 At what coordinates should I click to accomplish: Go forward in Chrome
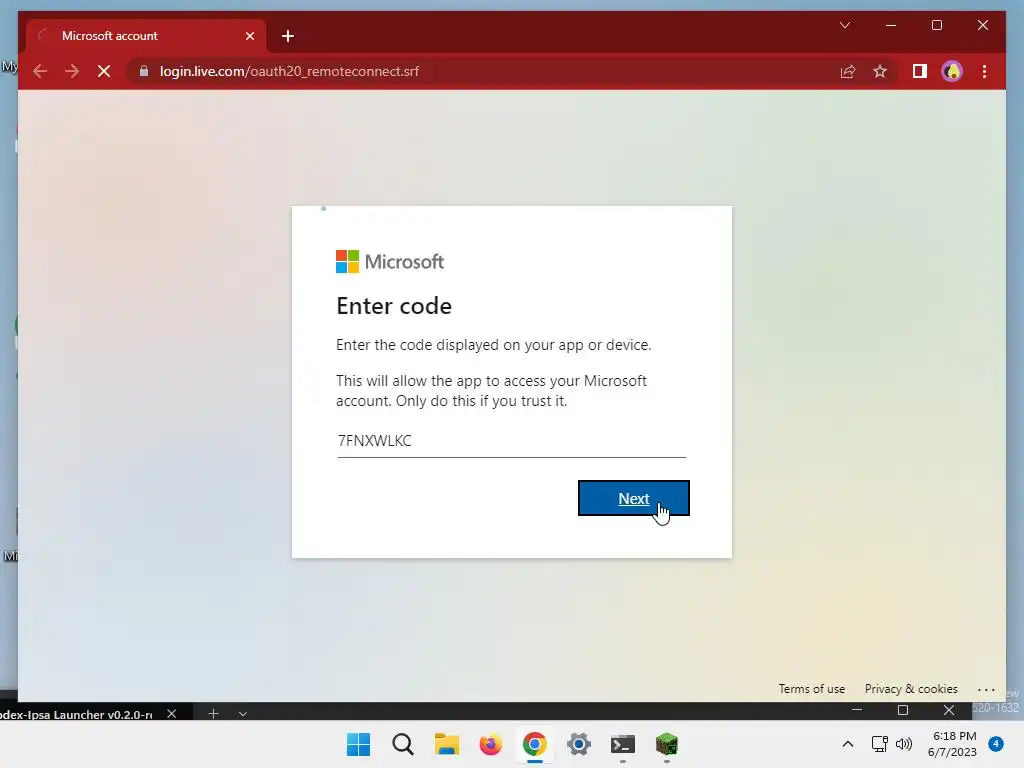[72, 71]
